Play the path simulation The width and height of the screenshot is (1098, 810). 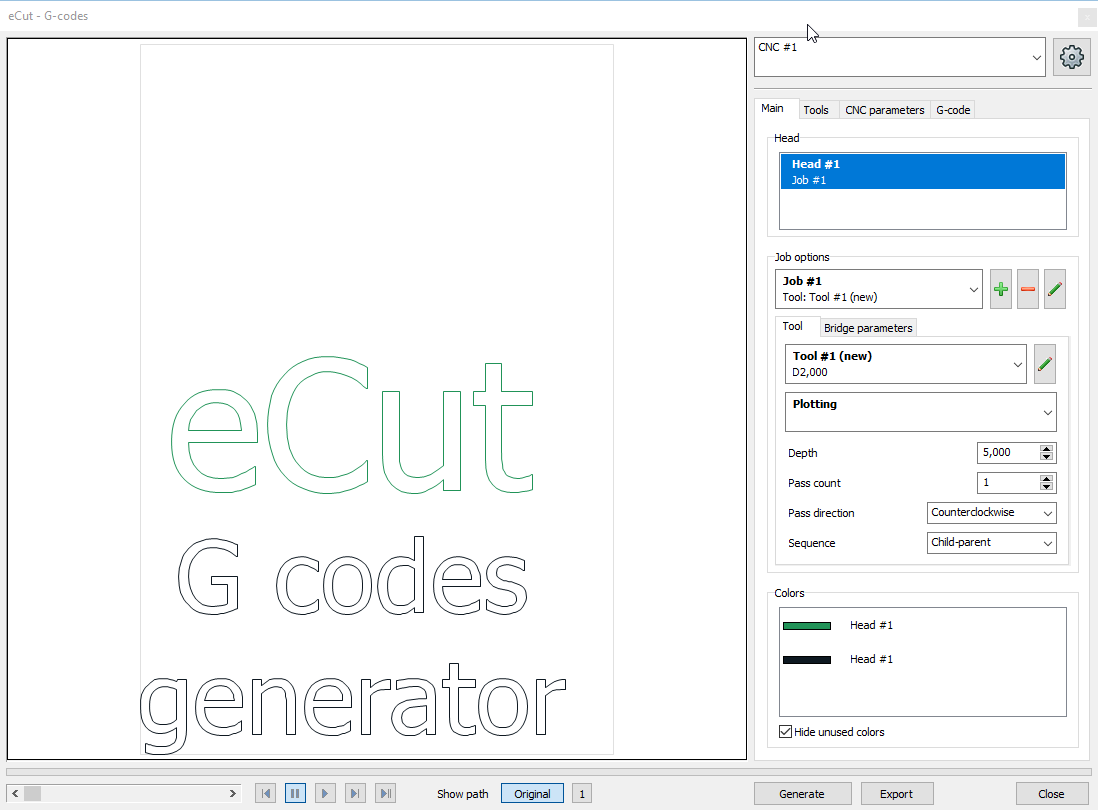pos(325,793)
